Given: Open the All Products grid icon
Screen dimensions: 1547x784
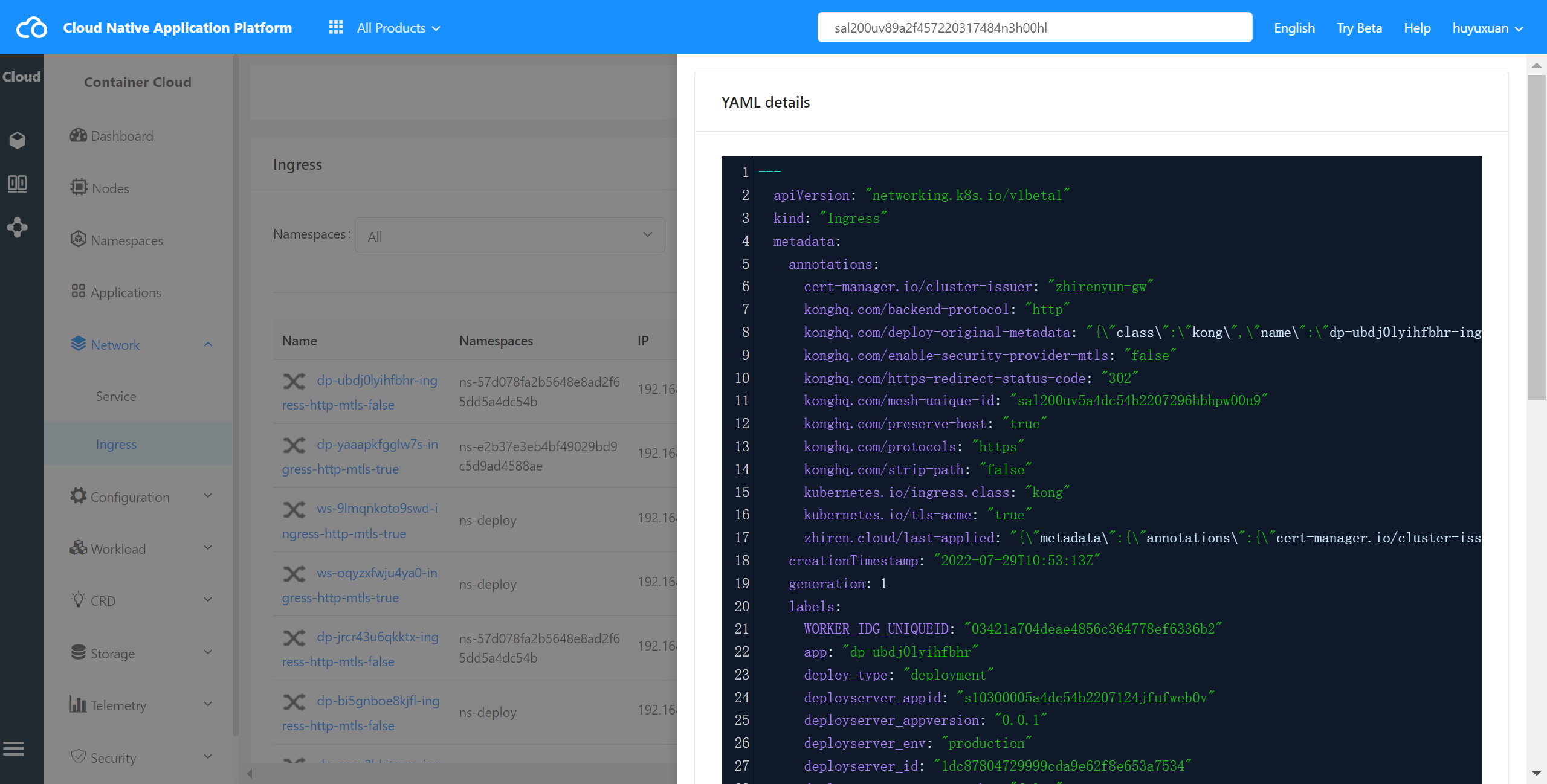Looking at the screenshot, I should coord(336,27).
